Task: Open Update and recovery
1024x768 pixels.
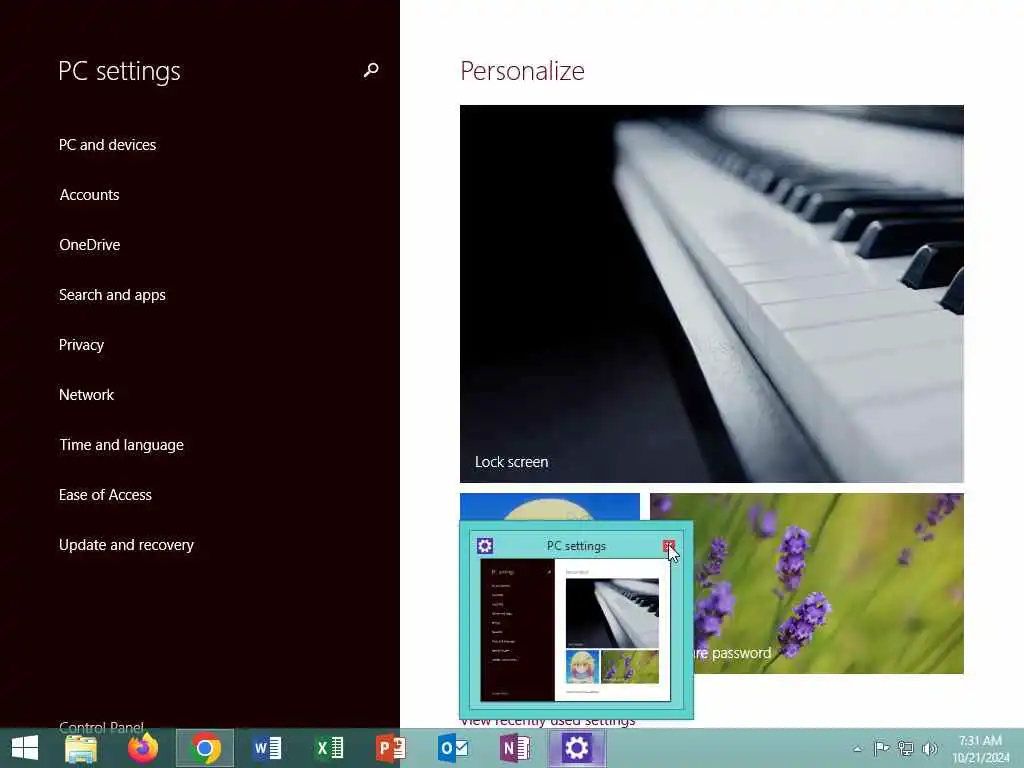Action: click(x=126, y=545)
